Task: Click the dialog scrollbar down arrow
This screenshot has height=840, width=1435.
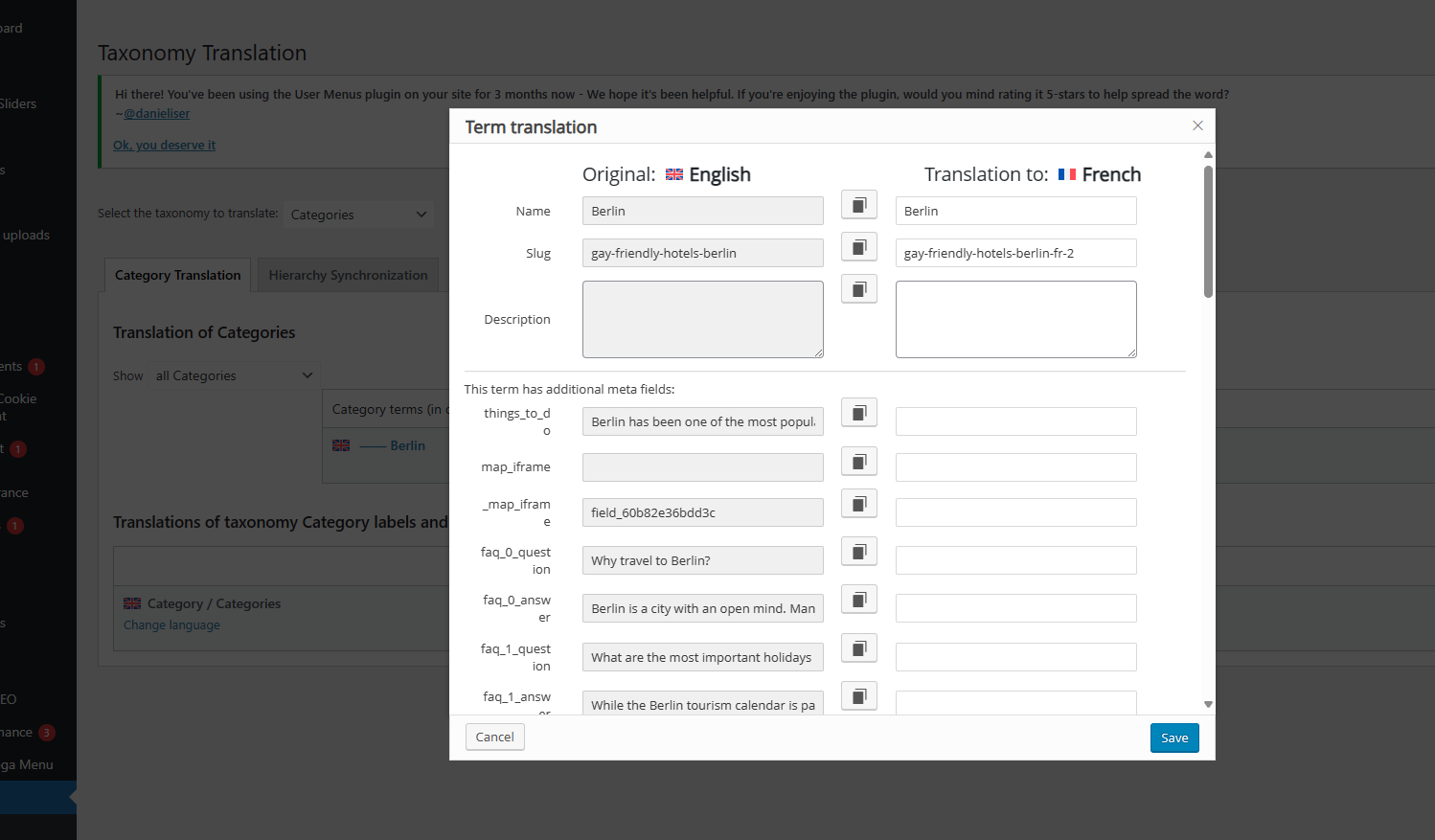Action: (1208, 704)
